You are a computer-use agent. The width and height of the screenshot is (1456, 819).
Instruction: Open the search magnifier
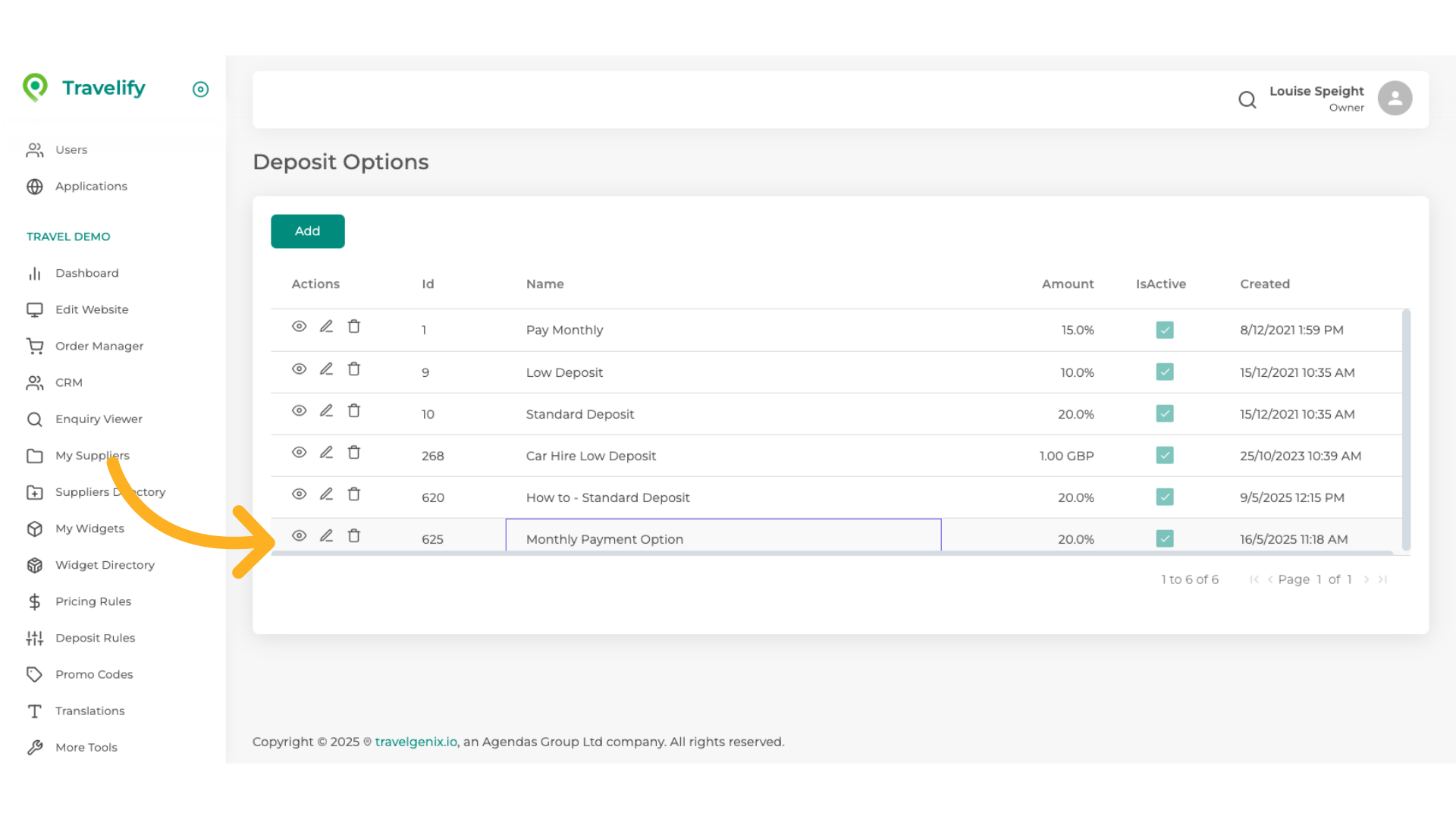tap(1247, 99)
